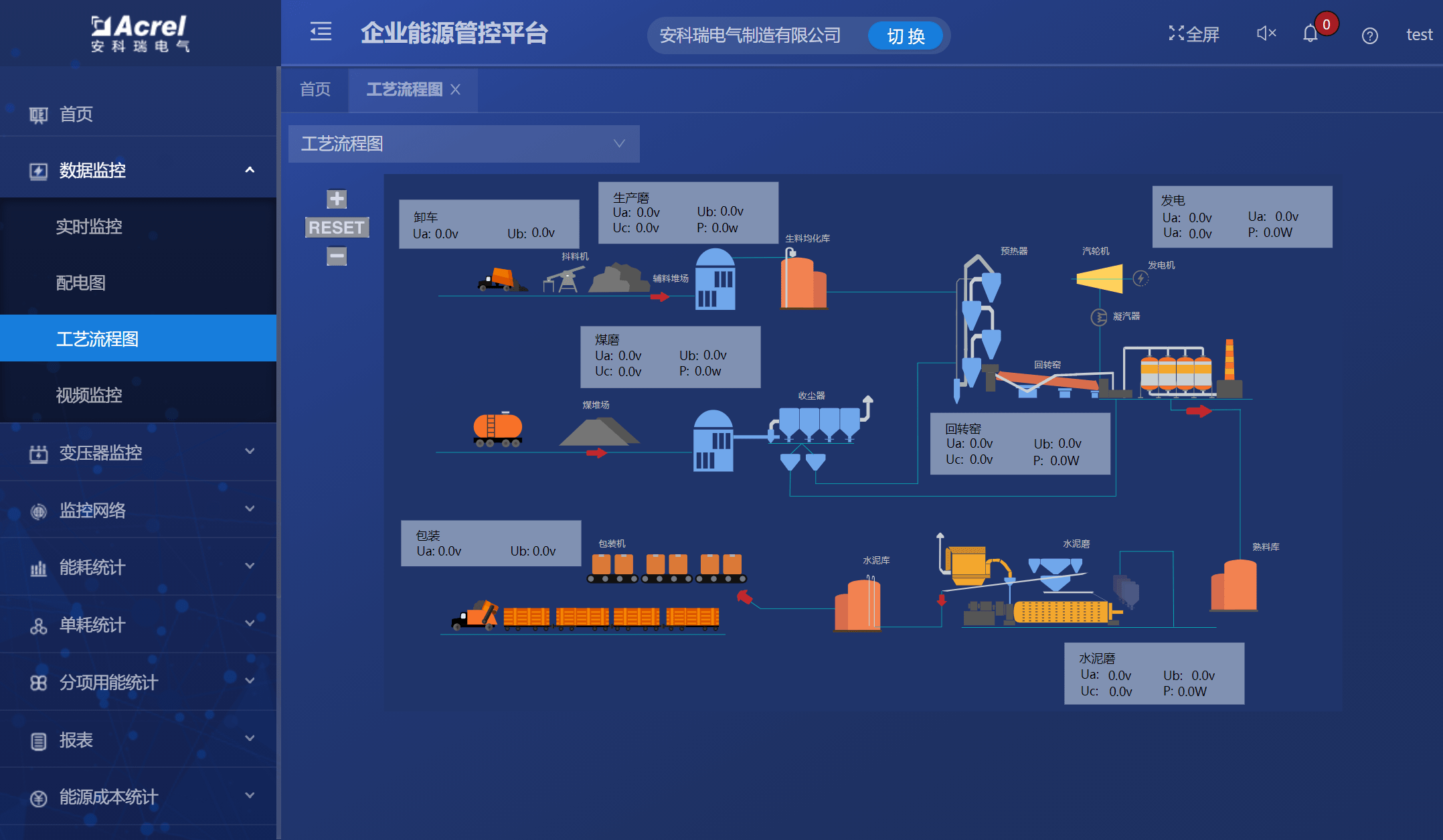Screen dimensions: 1443x840
Task: Click the 汽轮机 yellow turbine icon
Action: point(1099,278)
